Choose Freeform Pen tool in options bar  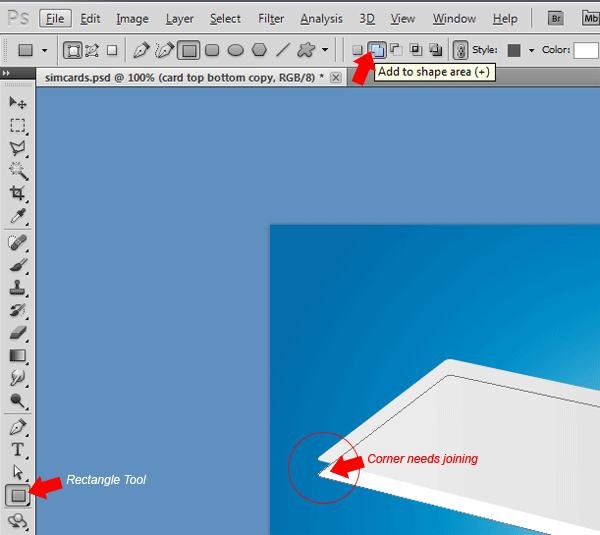165,50
